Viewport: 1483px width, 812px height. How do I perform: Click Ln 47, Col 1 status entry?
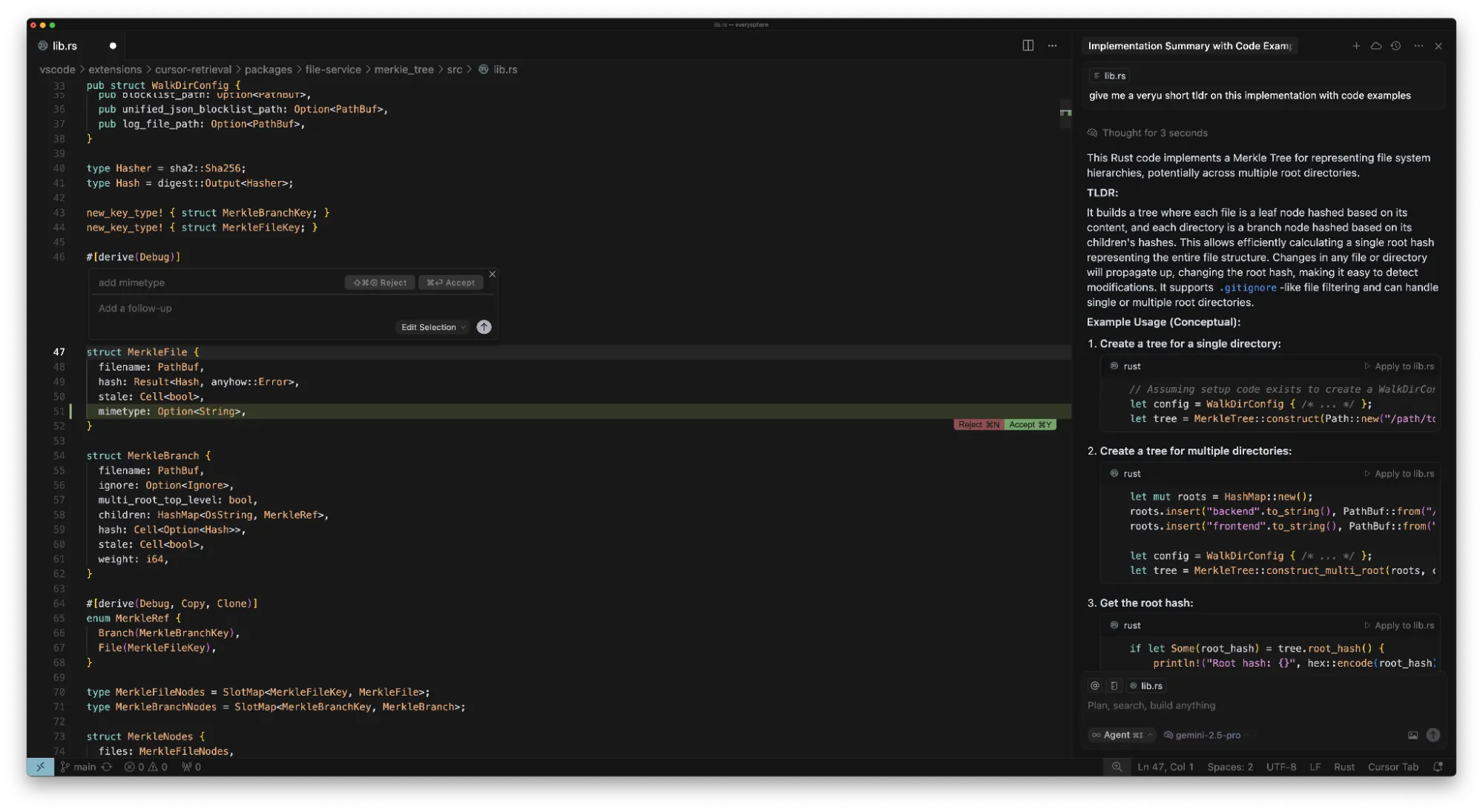[1165, 767]
